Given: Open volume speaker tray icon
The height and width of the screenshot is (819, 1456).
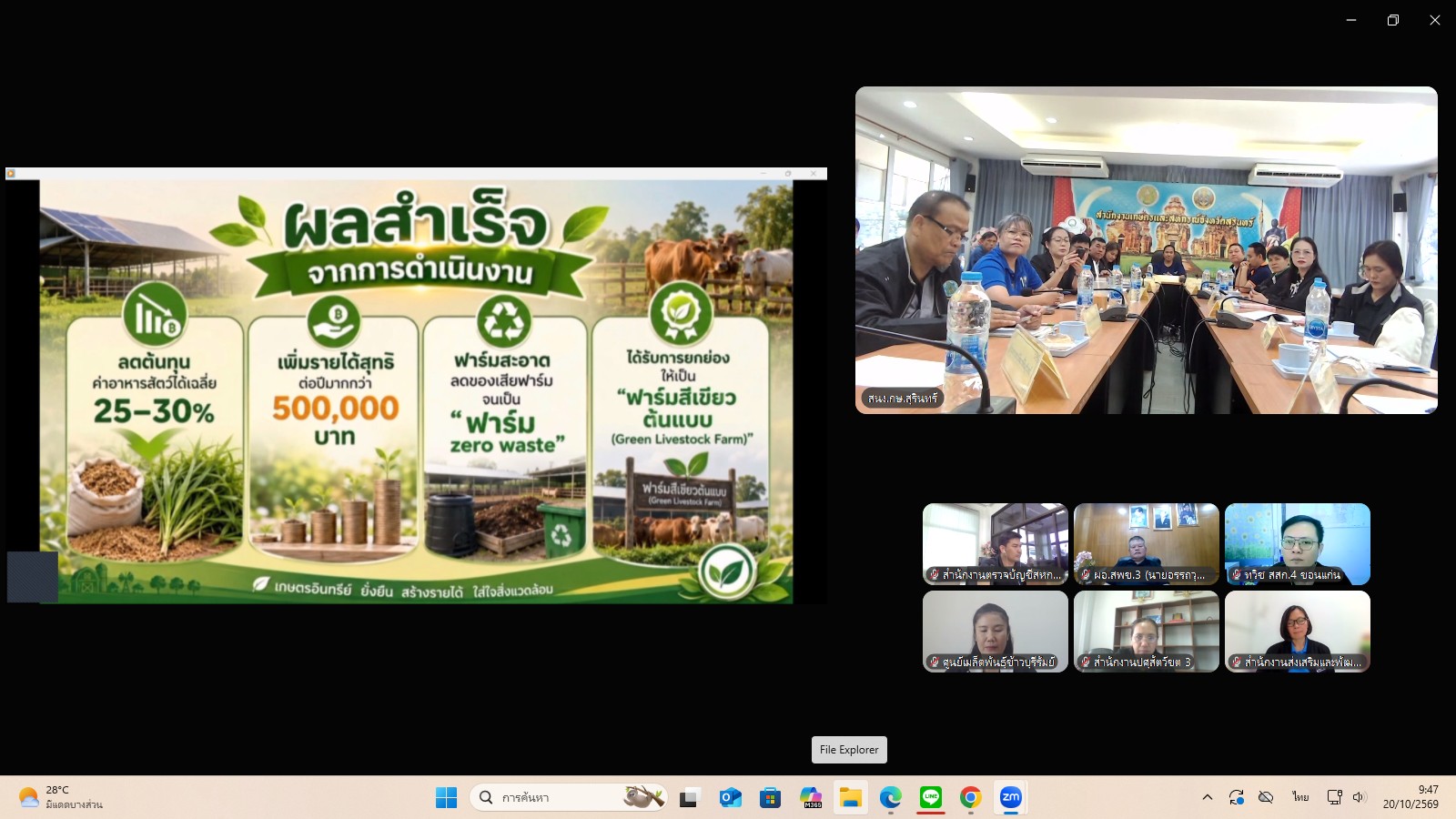Looking at the screenshot, I should coord(1360,797).
